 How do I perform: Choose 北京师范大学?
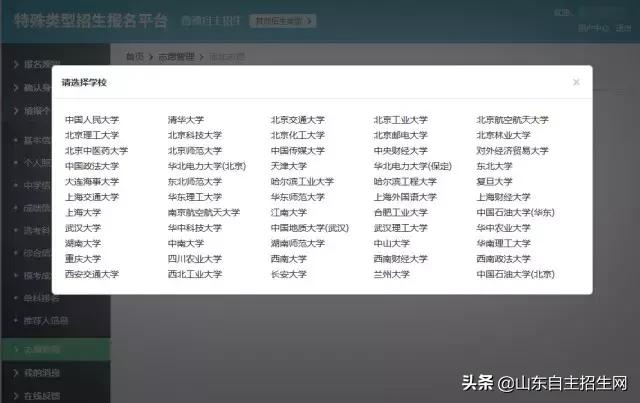195,151
